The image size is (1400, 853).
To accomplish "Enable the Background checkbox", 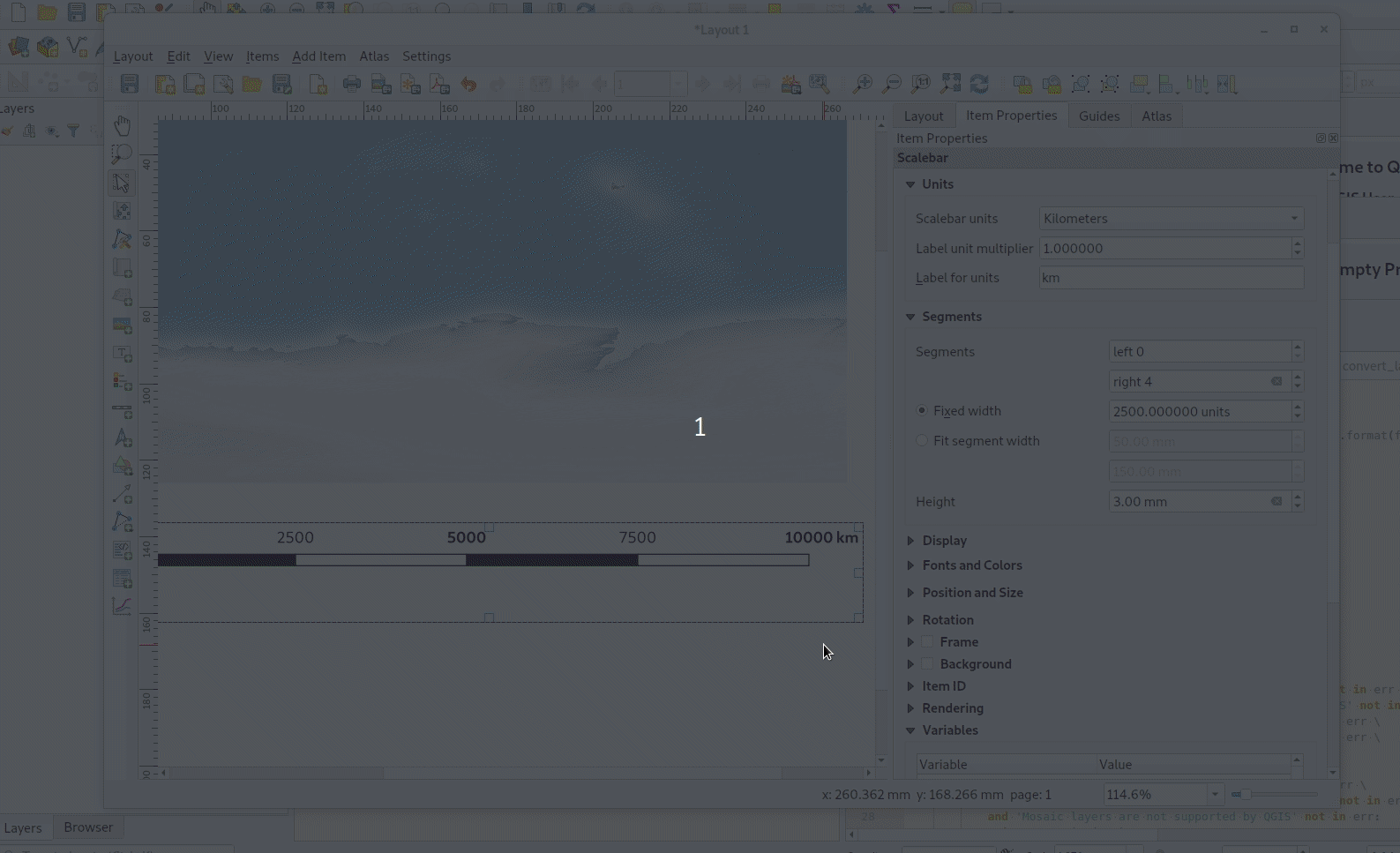I will pos(927,664).
